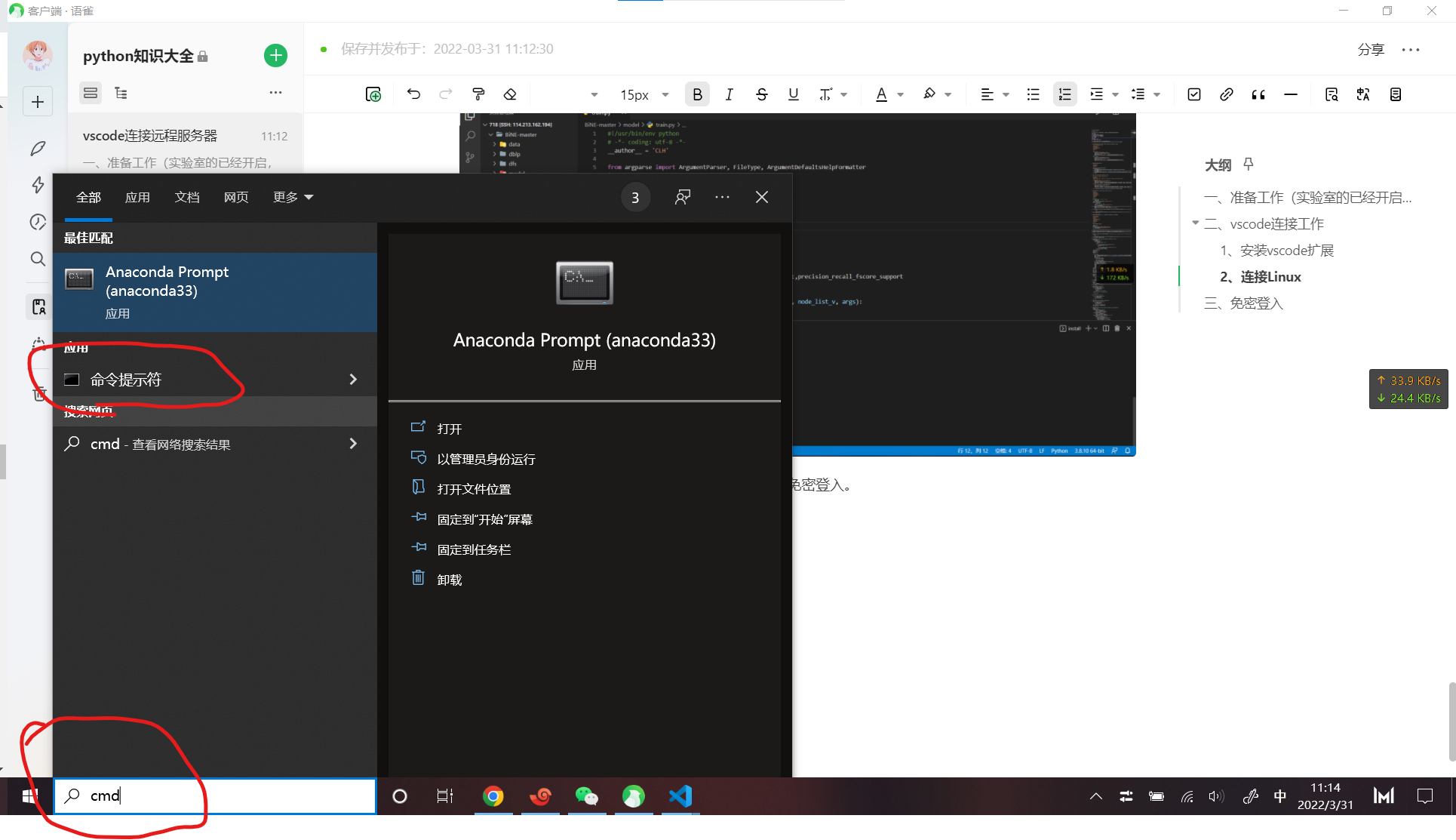Click the user avatar in left rail
1456x840 pixels.
coord(38,55)
